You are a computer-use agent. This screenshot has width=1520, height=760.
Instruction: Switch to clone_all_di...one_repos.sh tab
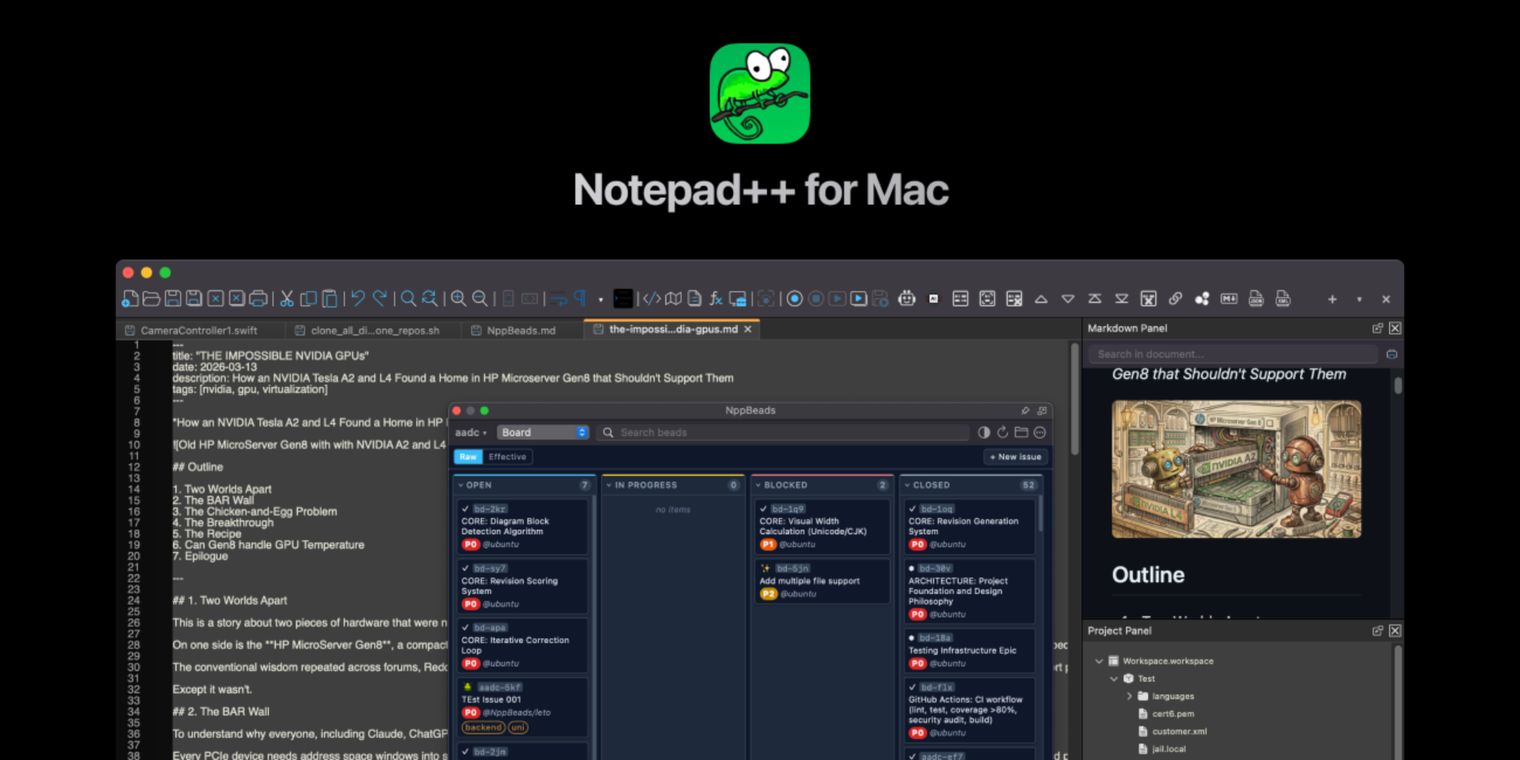coord(373,330)
